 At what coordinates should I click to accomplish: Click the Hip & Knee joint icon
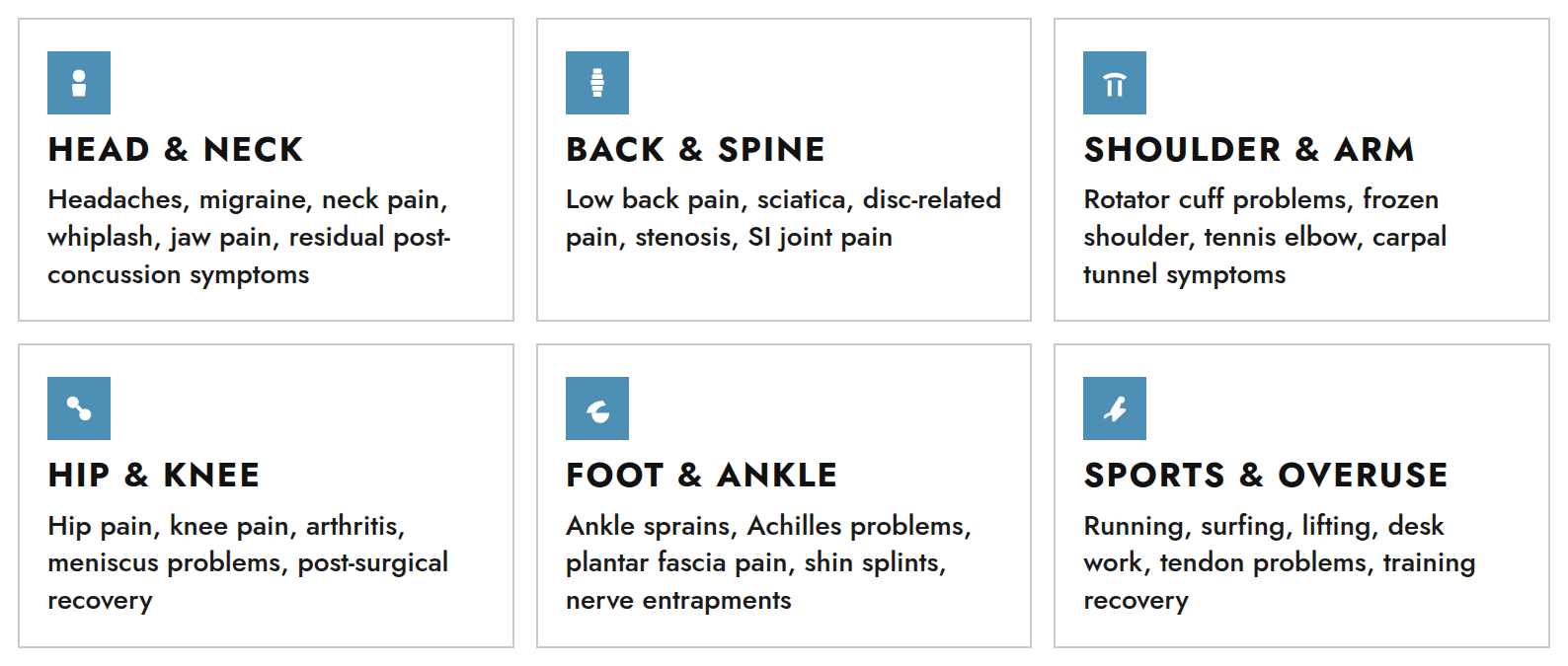(x=79, y=408)
